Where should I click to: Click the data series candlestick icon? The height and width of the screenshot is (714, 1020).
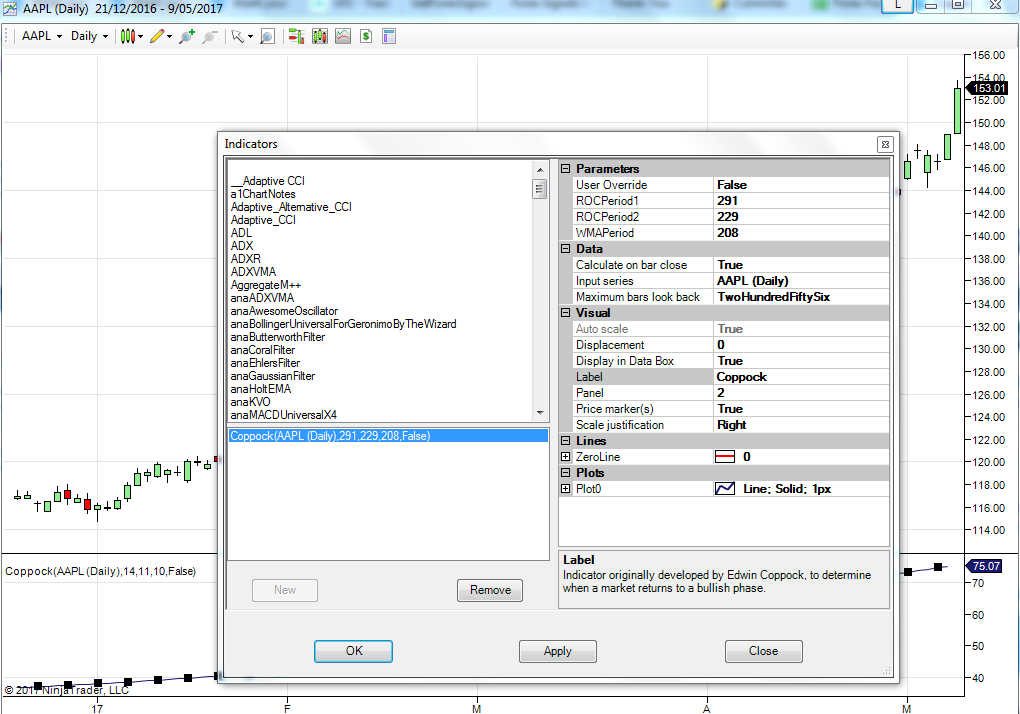319,36
